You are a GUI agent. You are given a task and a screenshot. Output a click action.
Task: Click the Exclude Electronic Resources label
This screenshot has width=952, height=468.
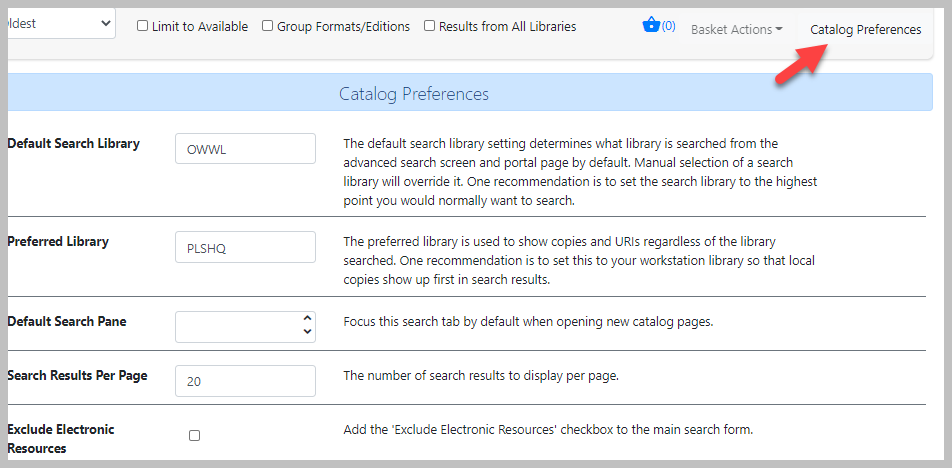[x=61, y=439]
